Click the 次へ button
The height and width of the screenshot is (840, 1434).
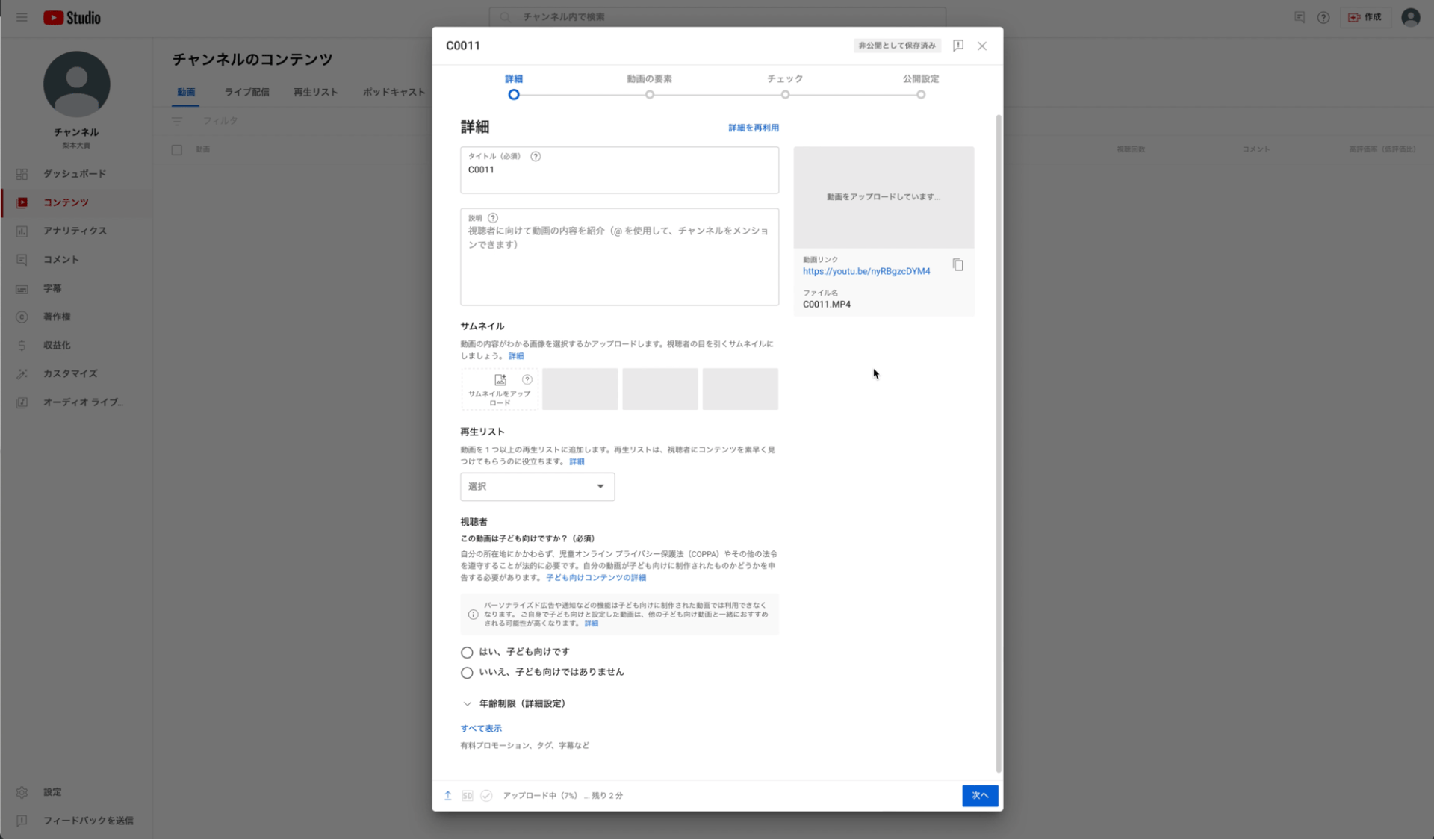coord(979,796)
